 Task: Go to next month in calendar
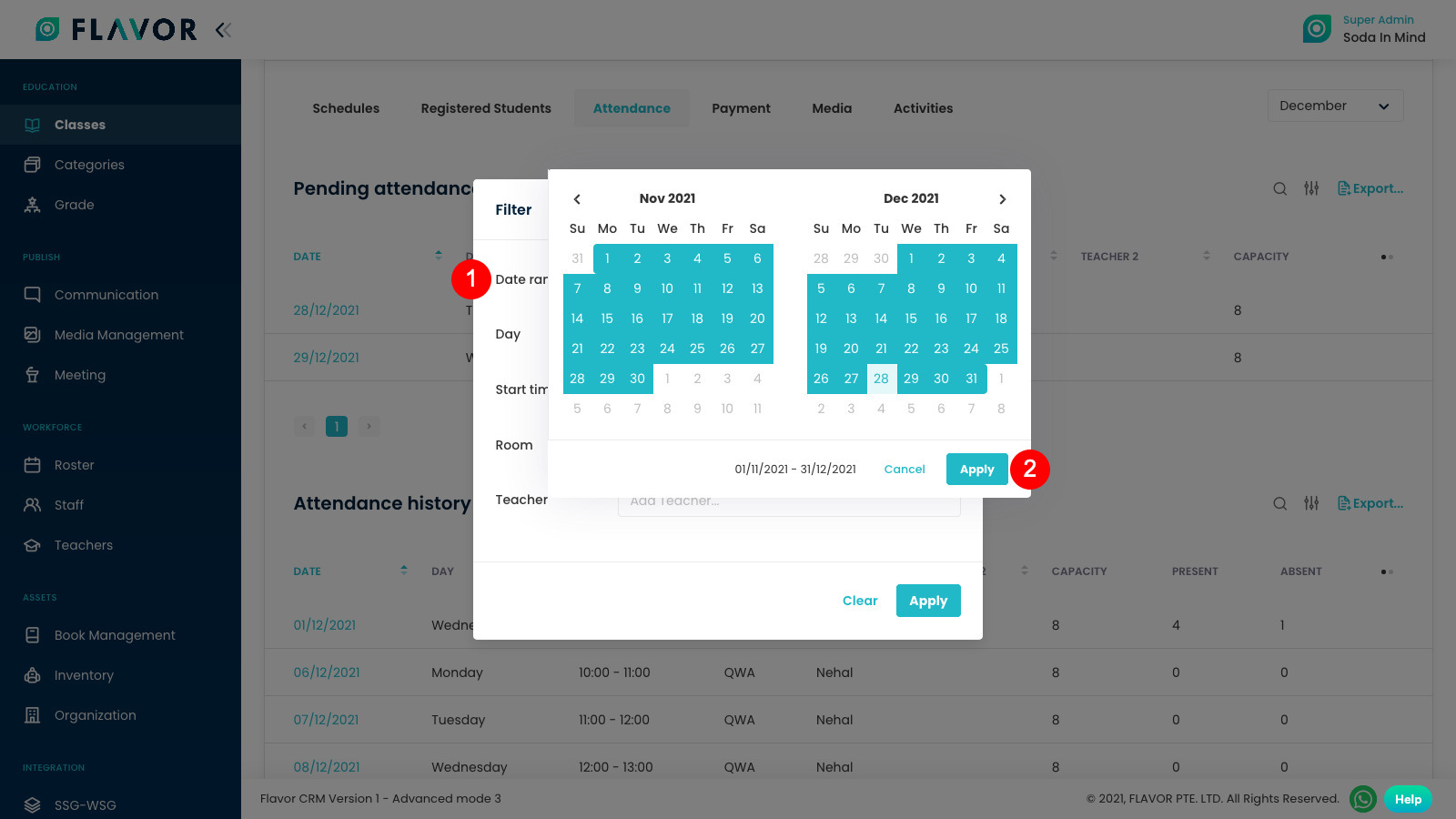[1002, 199]
